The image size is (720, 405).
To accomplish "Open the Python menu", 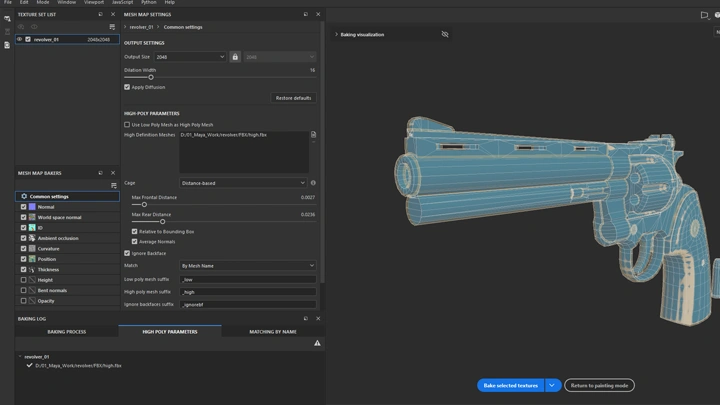I will [149, 2].
